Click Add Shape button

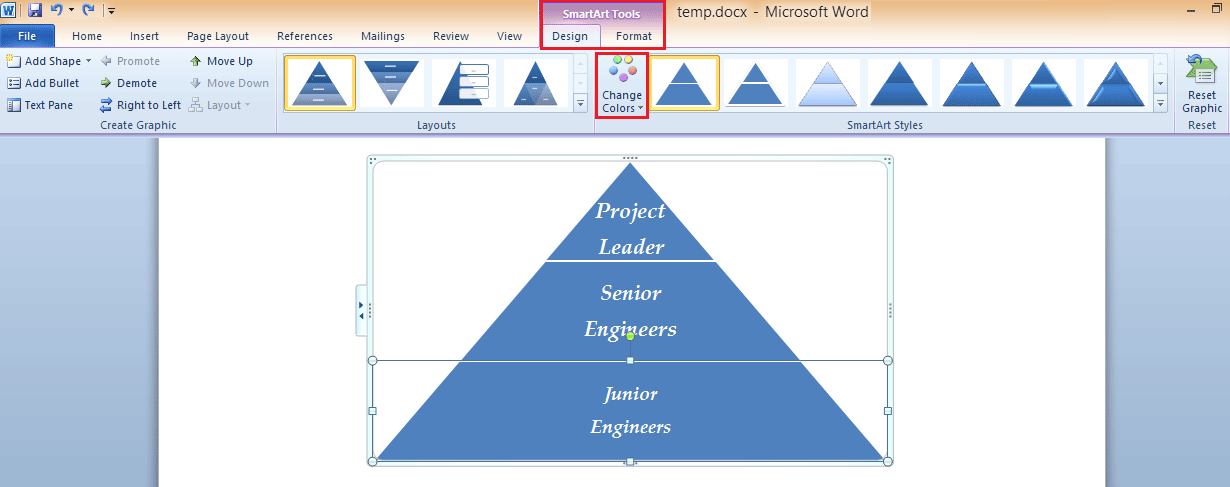[x=44, y=61]
